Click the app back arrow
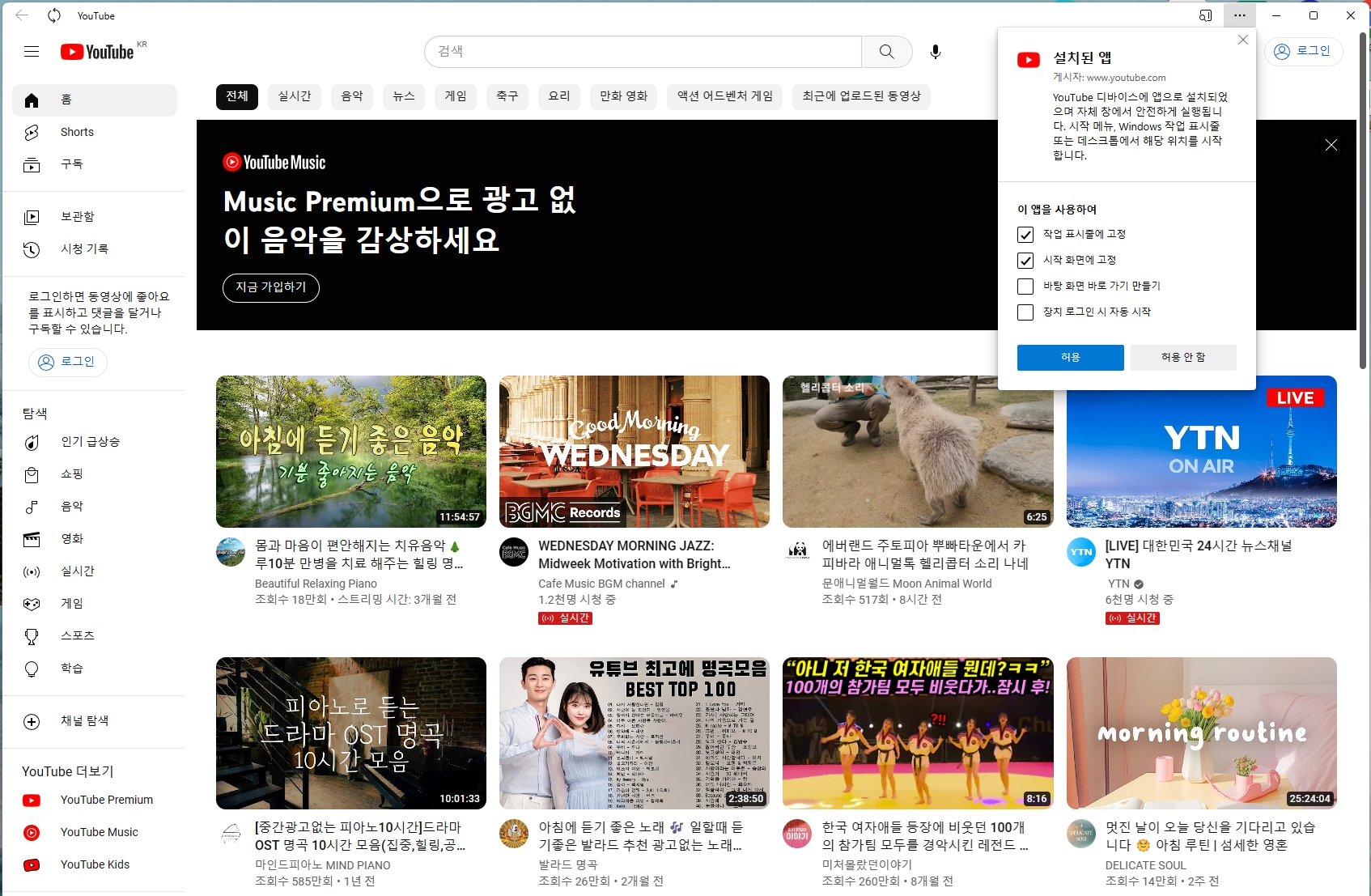This screenshot has width=1371, height=896. tap(22, 15)
